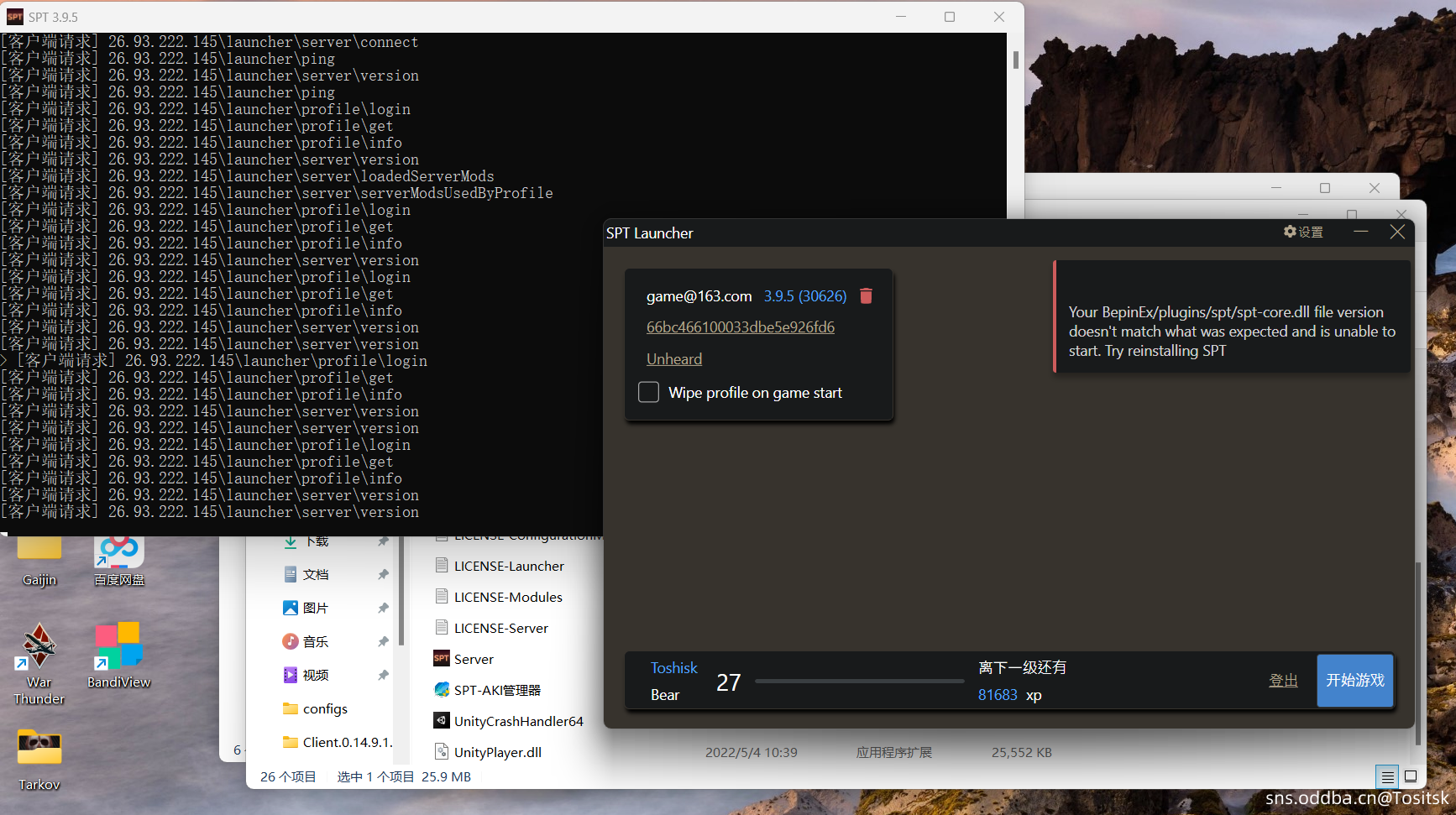Screen dimensions: 1456x815
Task: Select the UnityCrashHandler64 file
Action: [517, 721]
